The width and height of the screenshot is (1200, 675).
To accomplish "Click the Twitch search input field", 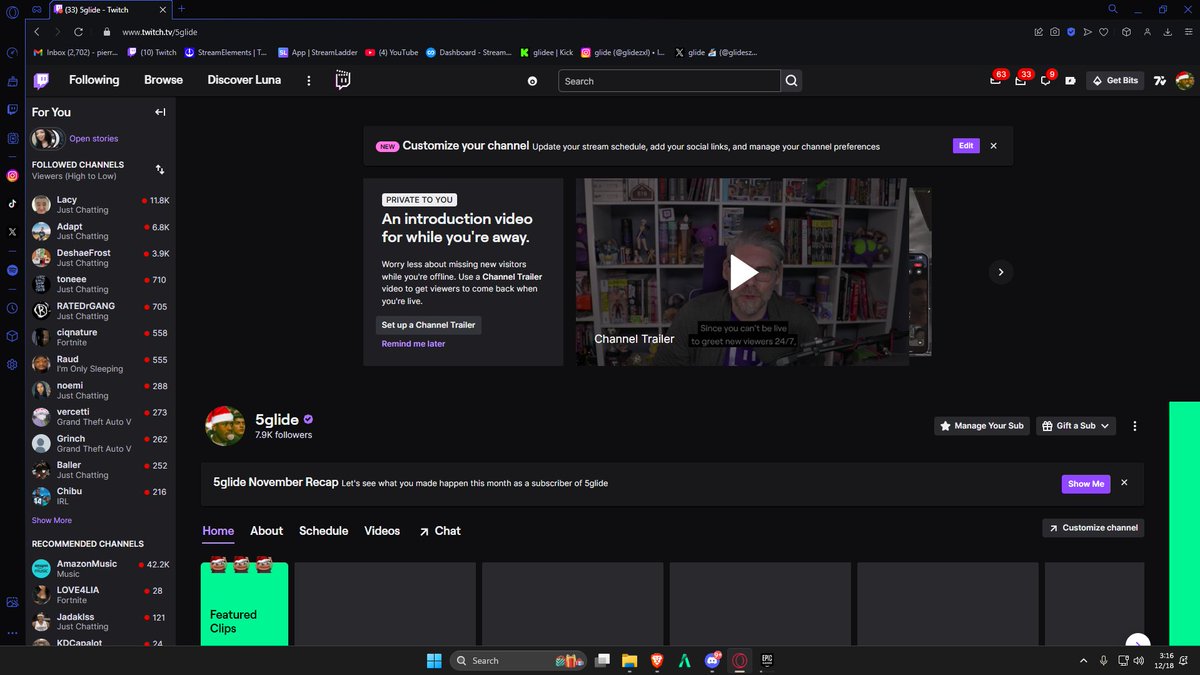I will (x=669, y=81).
